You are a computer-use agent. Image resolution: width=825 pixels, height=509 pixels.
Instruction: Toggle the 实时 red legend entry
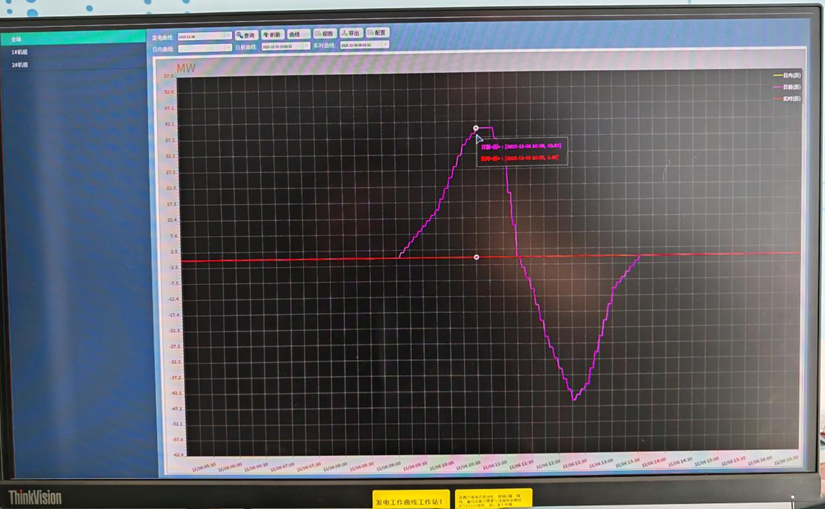787,99
